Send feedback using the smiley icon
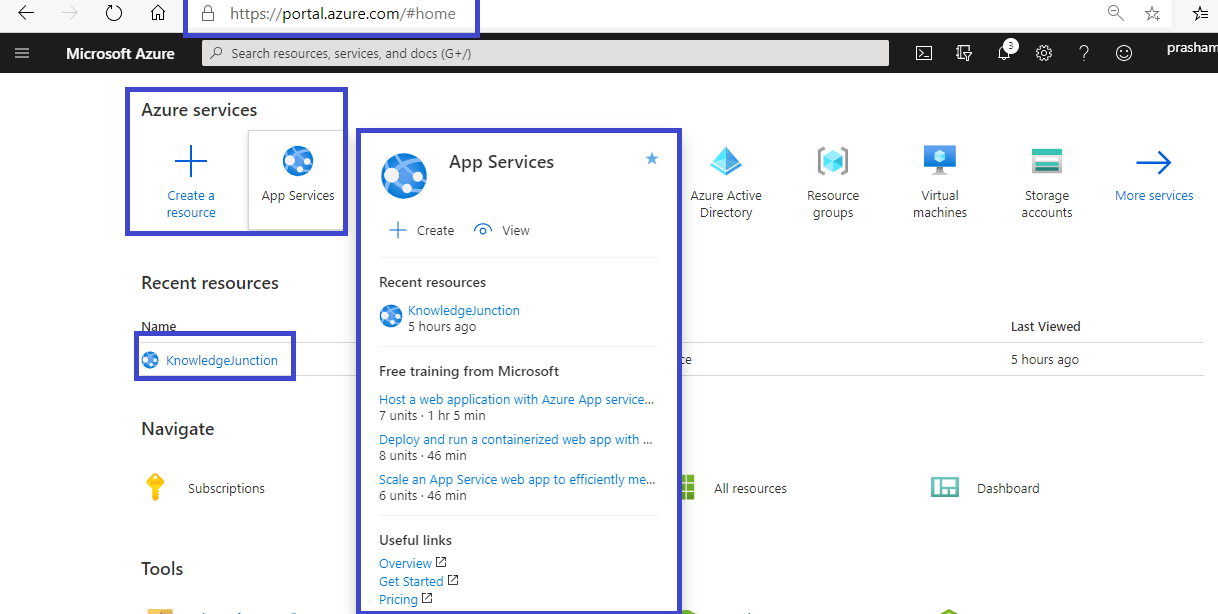The width and height of the screenshot is (1218, 614). click(x=1123, y=53)
